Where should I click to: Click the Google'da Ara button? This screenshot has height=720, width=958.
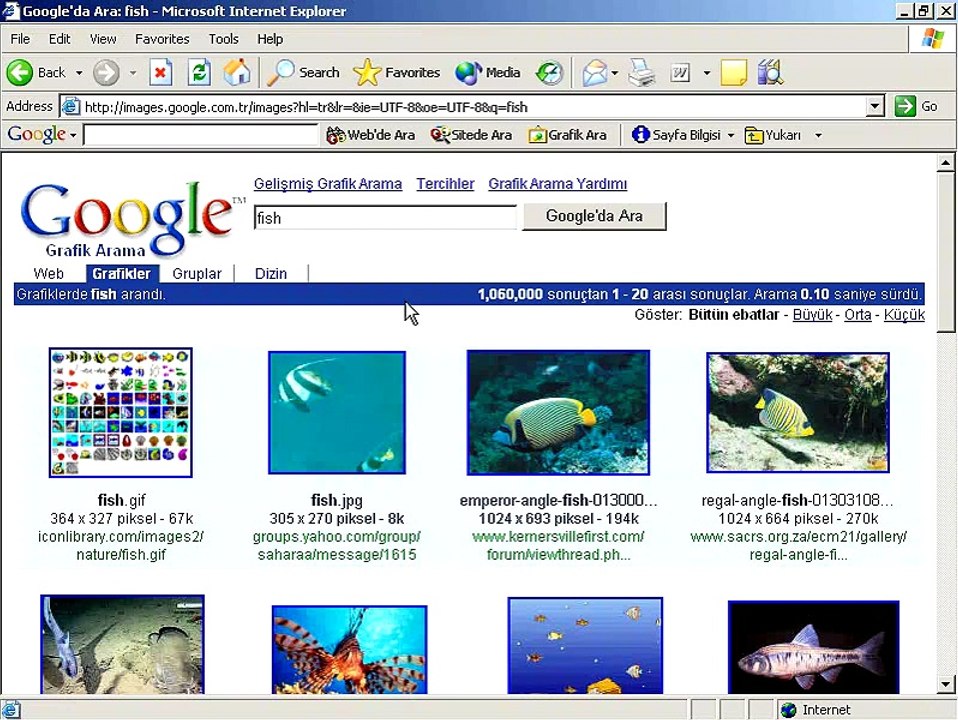[x=594, y=216]
